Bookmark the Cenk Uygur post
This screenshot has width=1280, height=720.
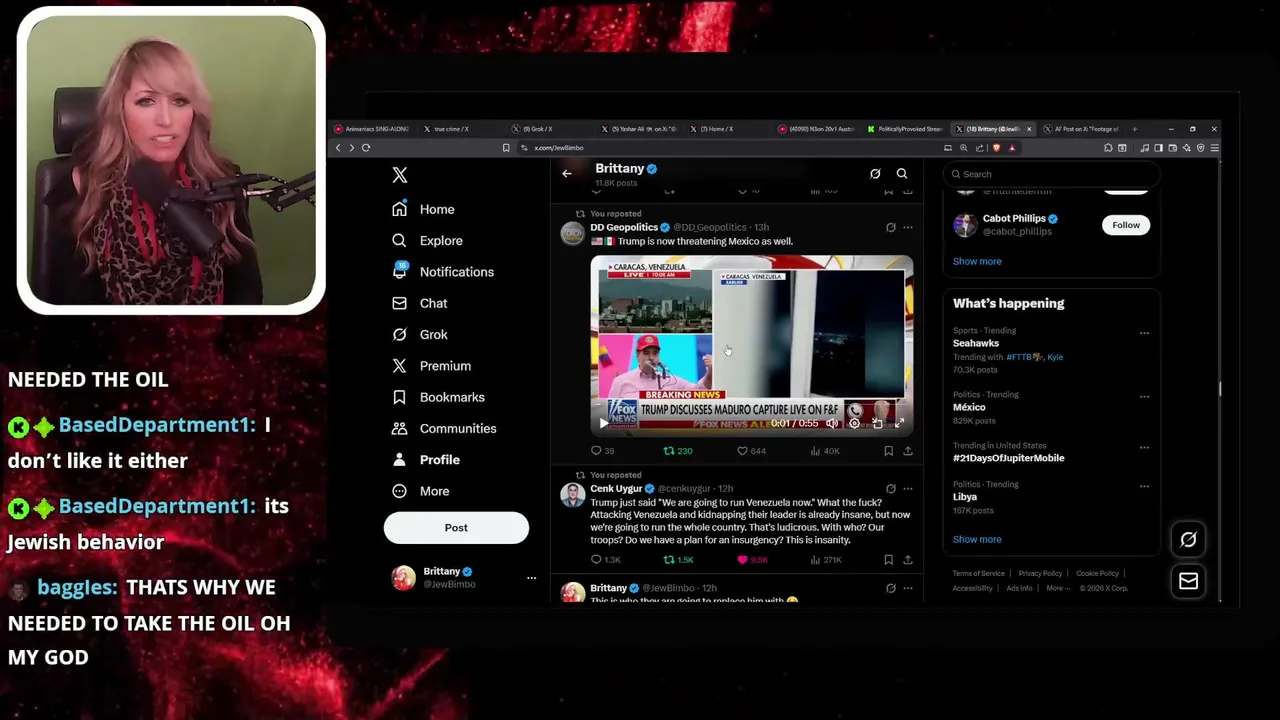[888, 560]
